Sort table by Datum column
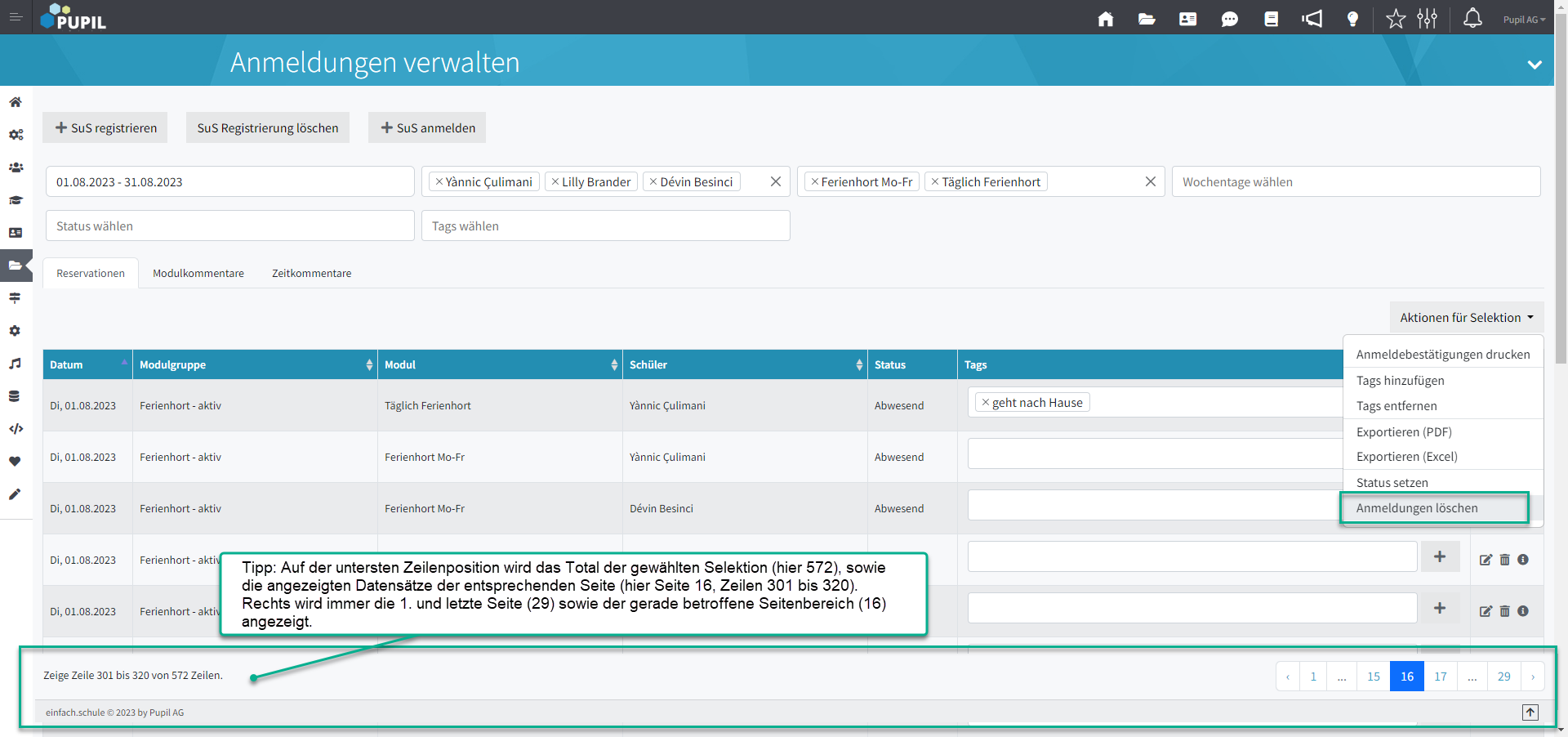Image resolution: width=1568 pixels, height=737 pixels. 87,364
